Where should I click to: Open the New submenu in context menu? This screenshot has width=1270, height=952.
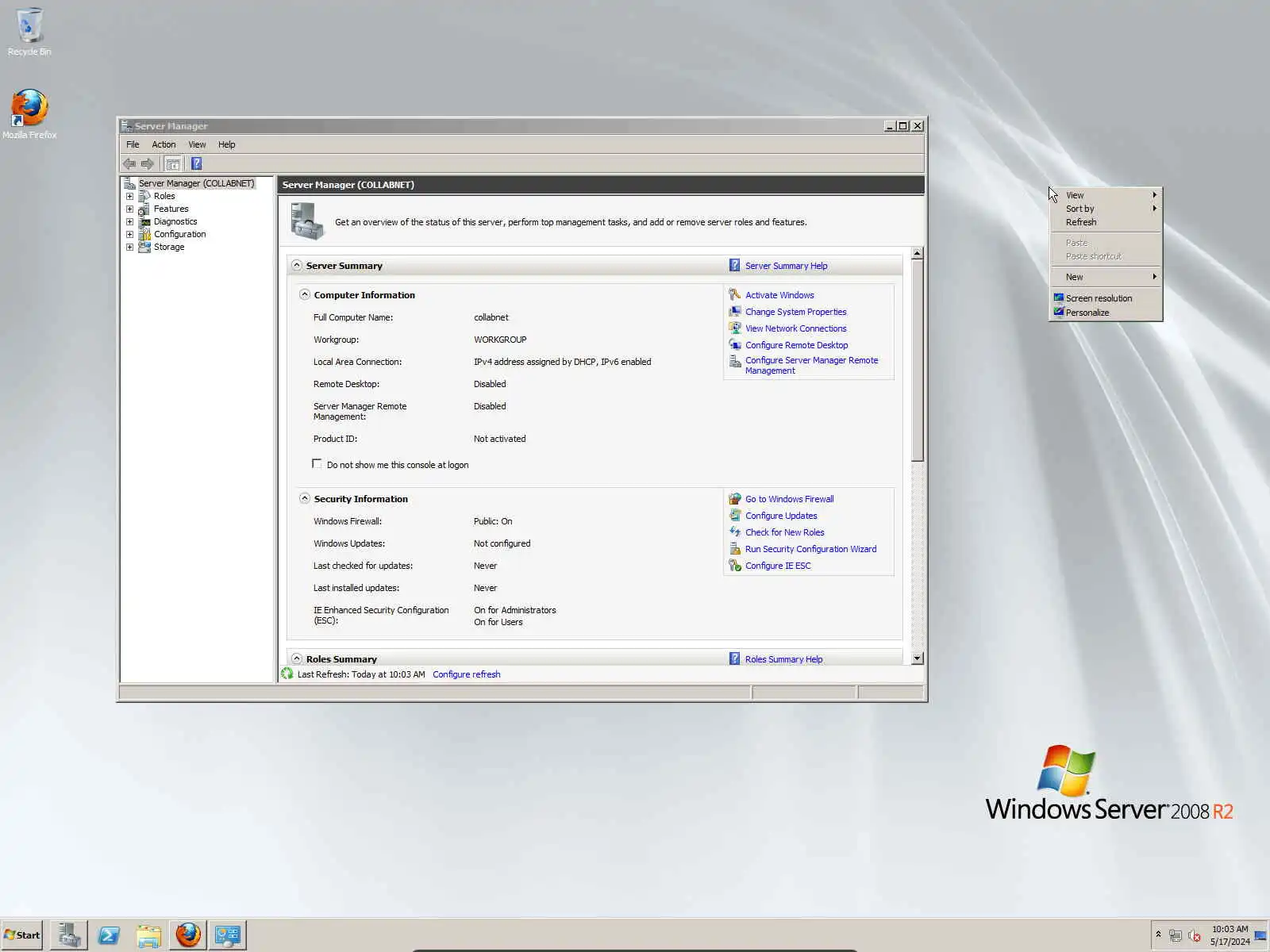click(x=1106, y=277)
